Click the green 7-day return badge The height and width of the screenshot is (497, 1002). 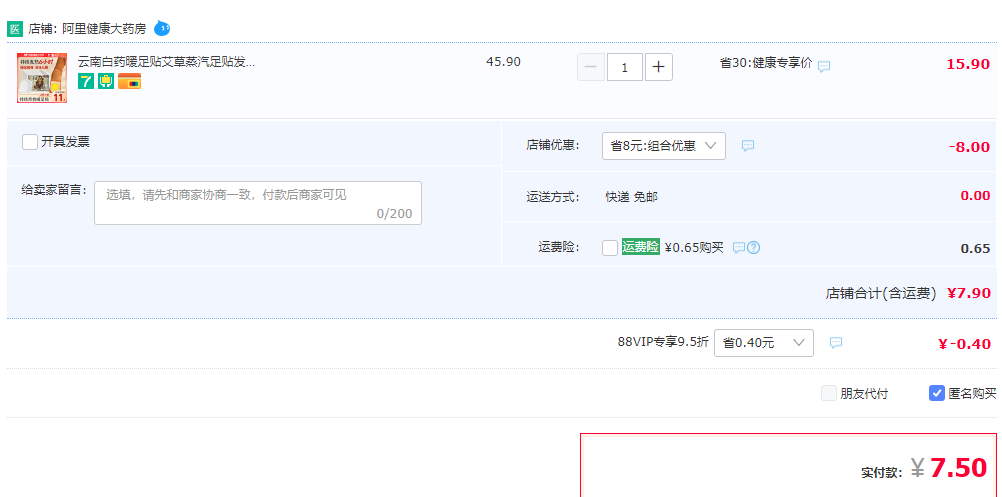(86, 81)
